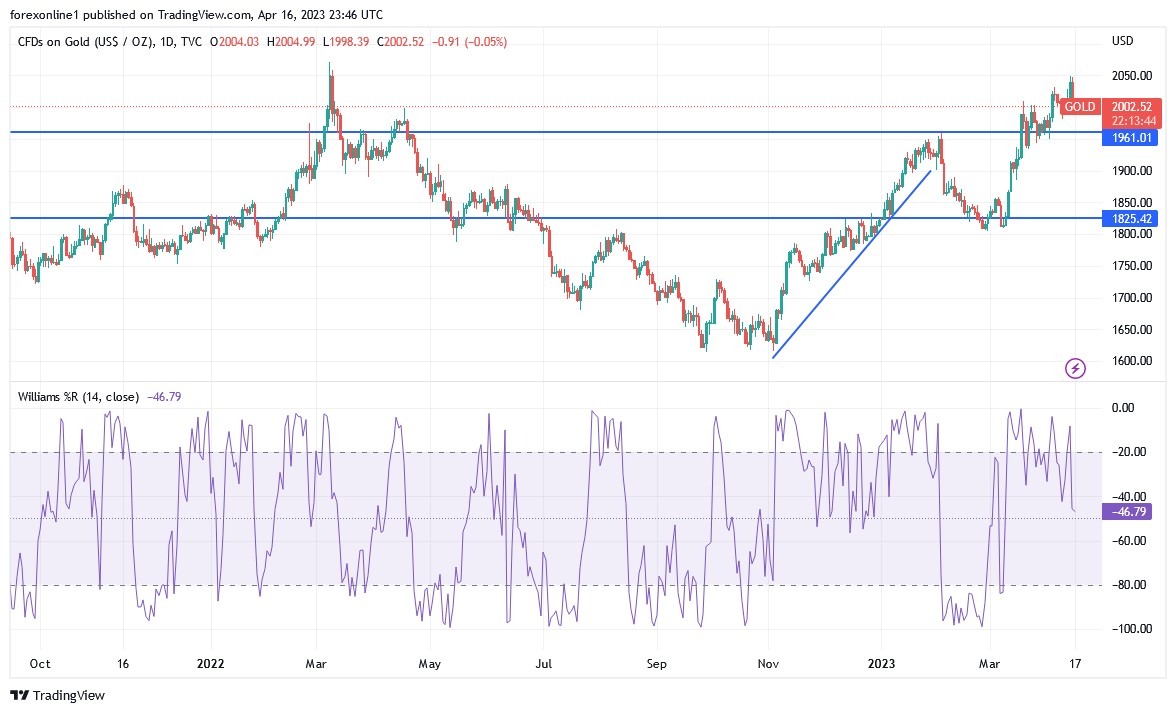The image size is (1176, 713).
Task: Click the red GOLD symbol tag
Action: tap(1080, 107)
